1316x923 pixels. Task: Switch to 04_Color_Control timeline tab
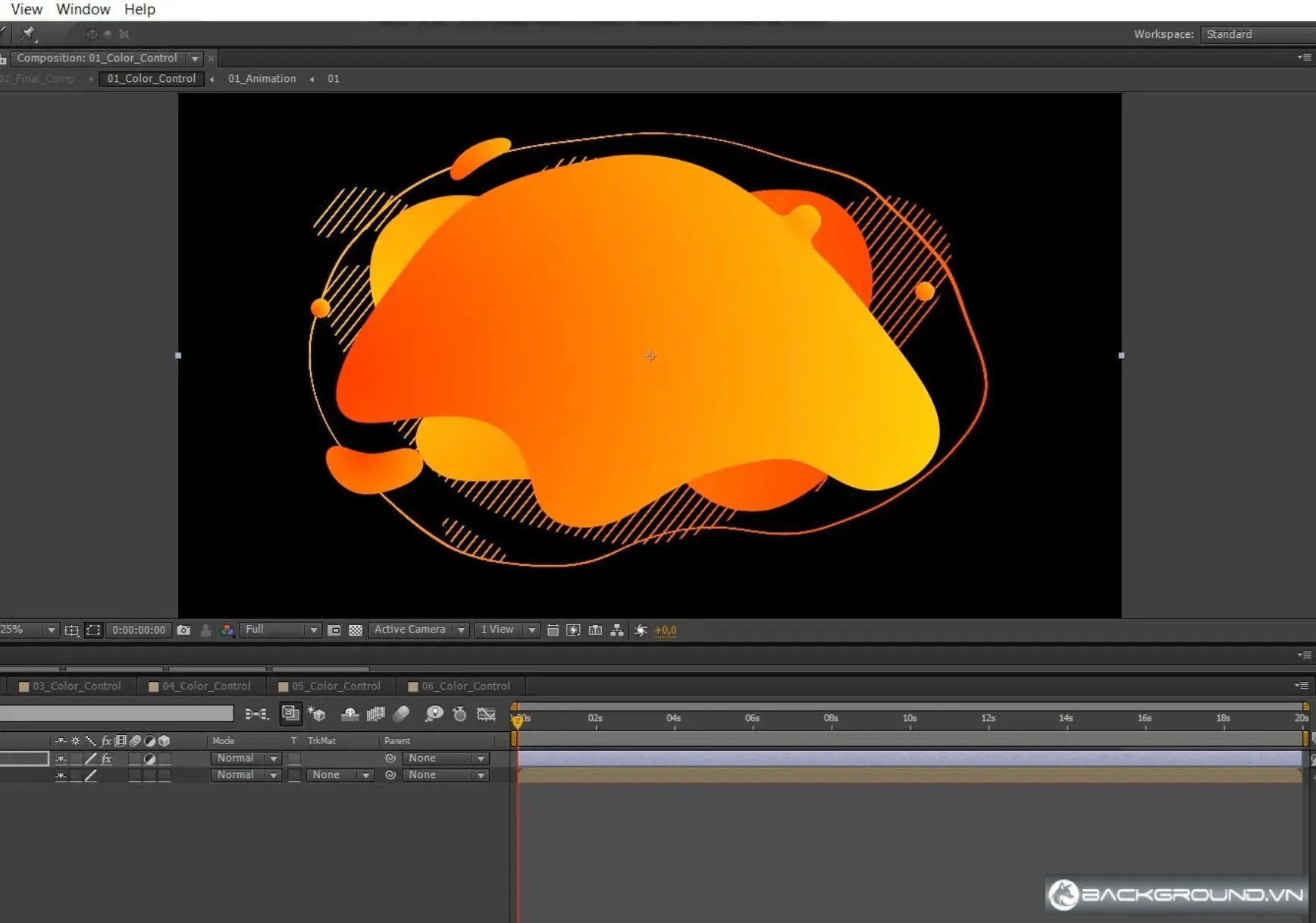click(x=200, y=686)
